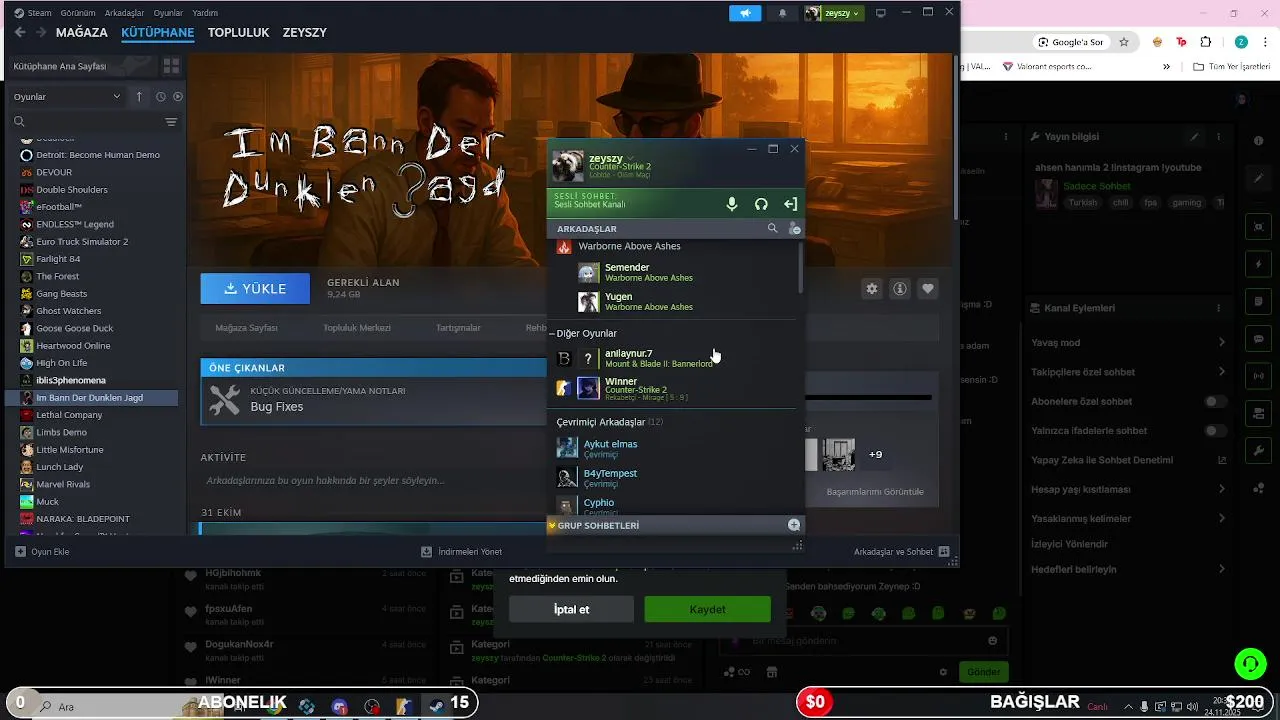
Task: Open emoji picker in Twitch chat box
Action: tap(992, 641)
